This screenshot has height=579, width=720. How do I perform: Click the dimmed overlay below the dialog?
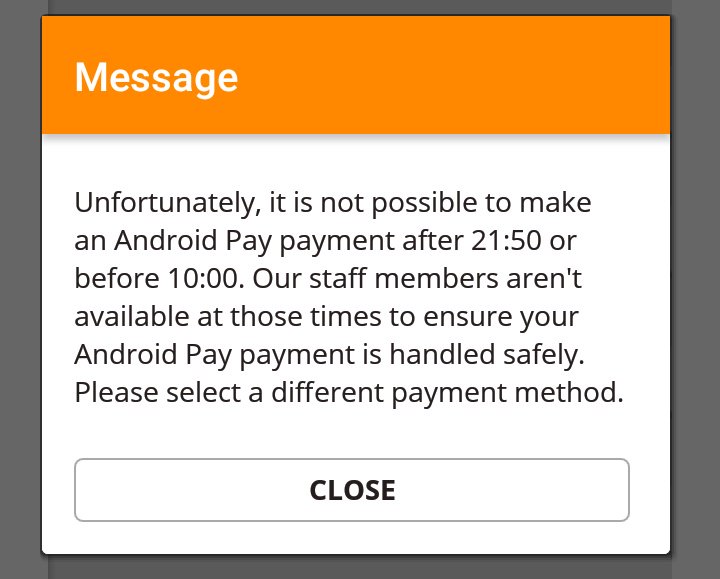(x=356, y=567)
